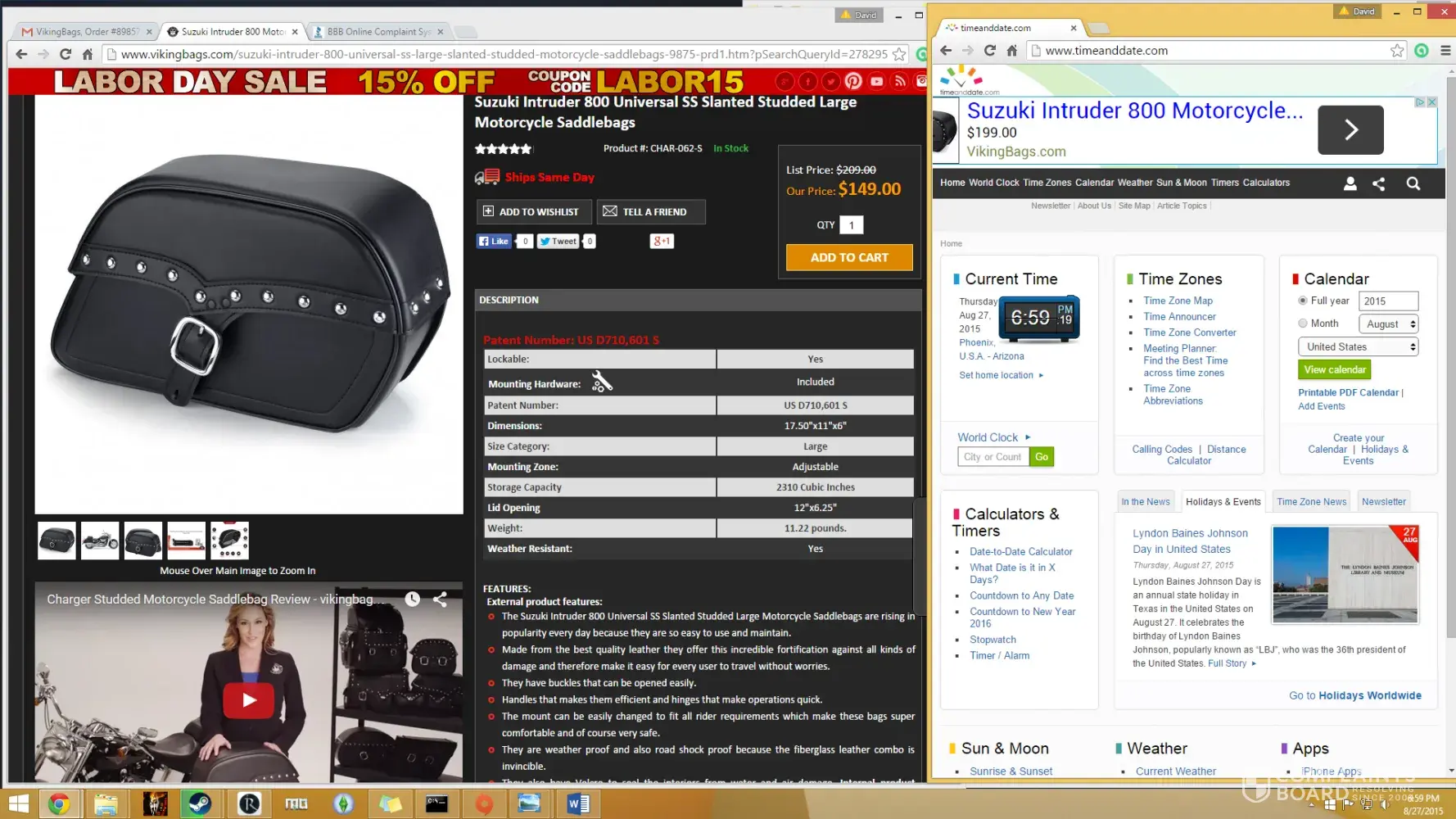Share the saddlebag review video
This screenshot has width=1456, height=819.
click(440, 600)
